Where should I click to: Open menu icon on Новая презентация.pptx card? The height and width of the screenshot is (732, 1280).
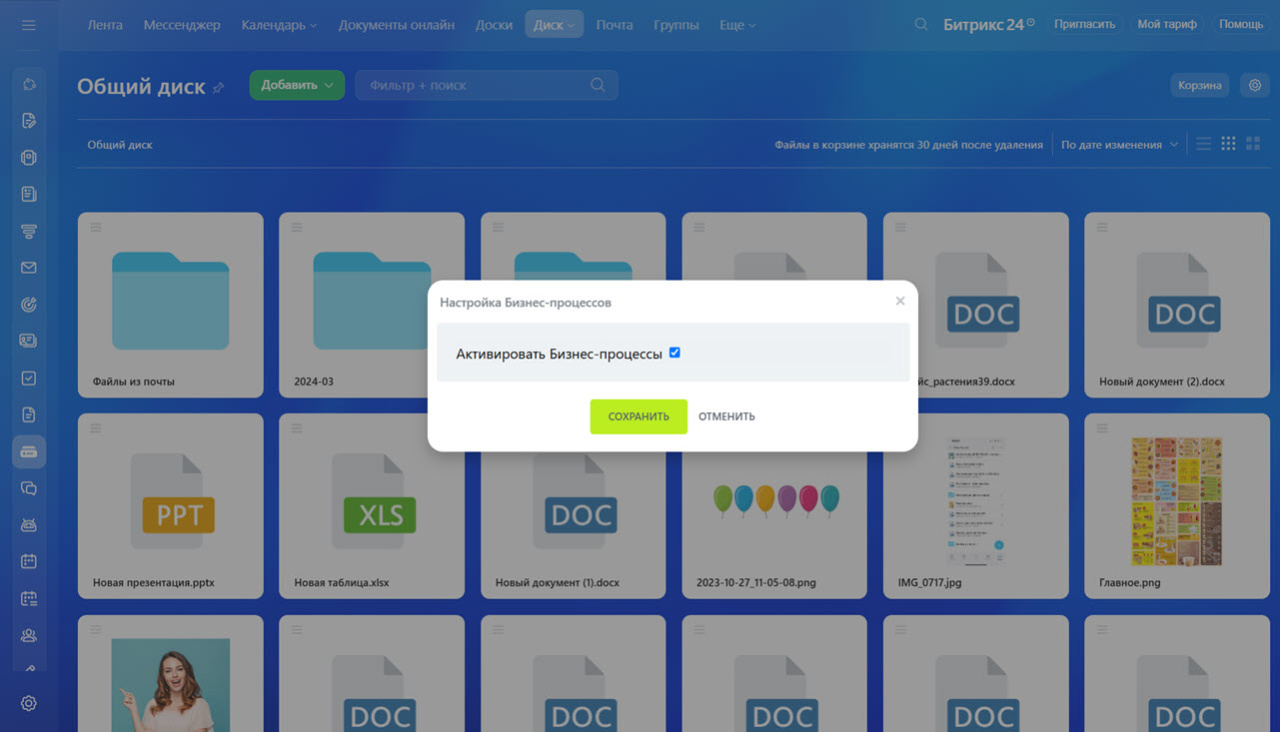click(x=96, y=428)
